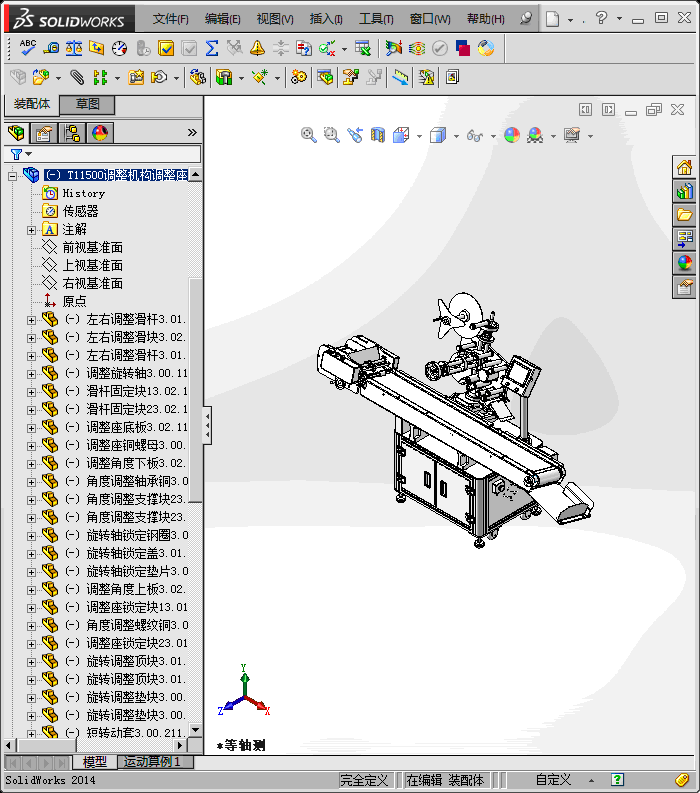Open the 编辑(E) menu
Image resolution: width=700 pixels, height=793 pixels.
tap(223, 19)
